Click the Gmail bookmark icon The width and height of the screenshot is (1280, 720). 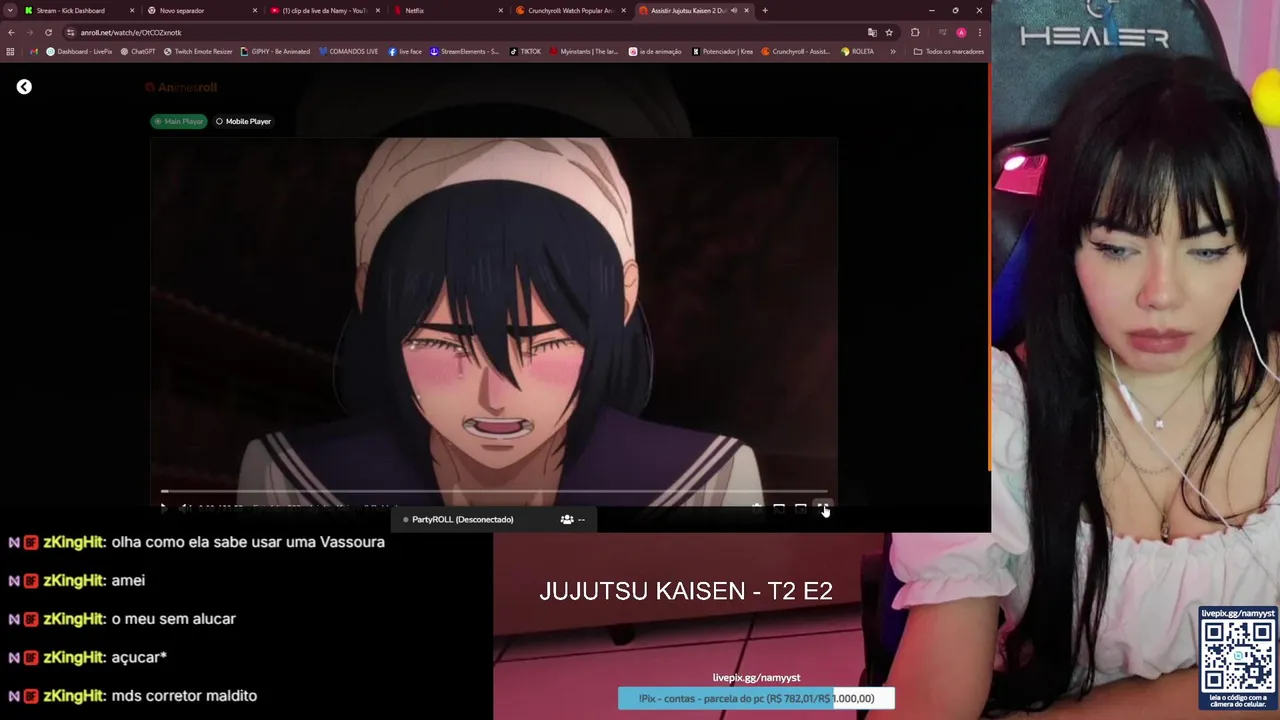pos(33,51)
